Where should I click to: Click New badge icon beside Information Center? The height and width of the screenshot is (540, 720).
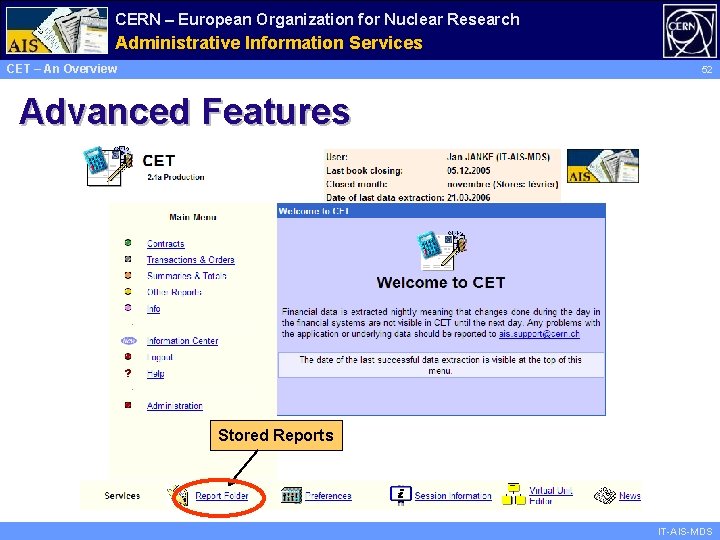pyautogui.click(x=129, y=341)
